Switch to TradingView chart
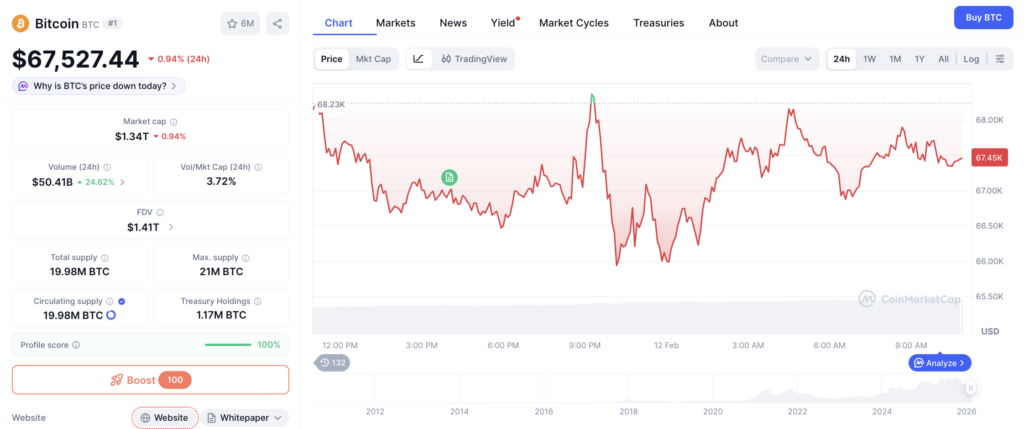Image resolution: width=1024 pixels, height=429 pixels. point(474,59)
